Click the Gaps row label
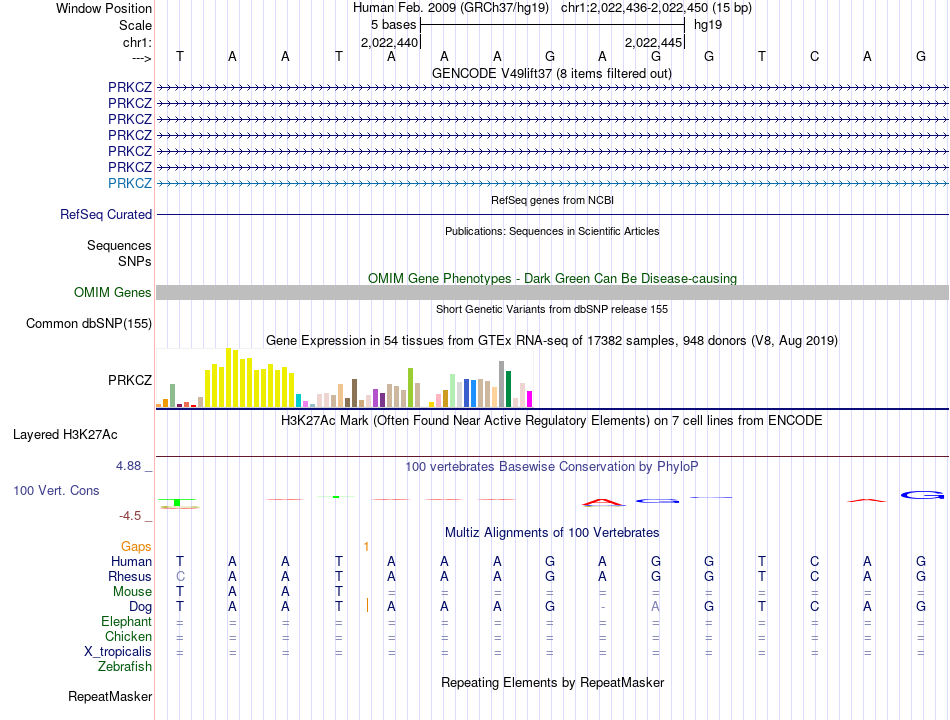This screenshot has width=950, height=720. pos(136,547)
